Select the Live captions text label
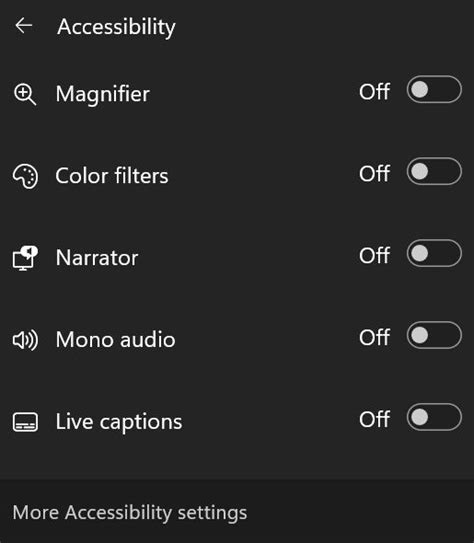 tap(119, 422)
